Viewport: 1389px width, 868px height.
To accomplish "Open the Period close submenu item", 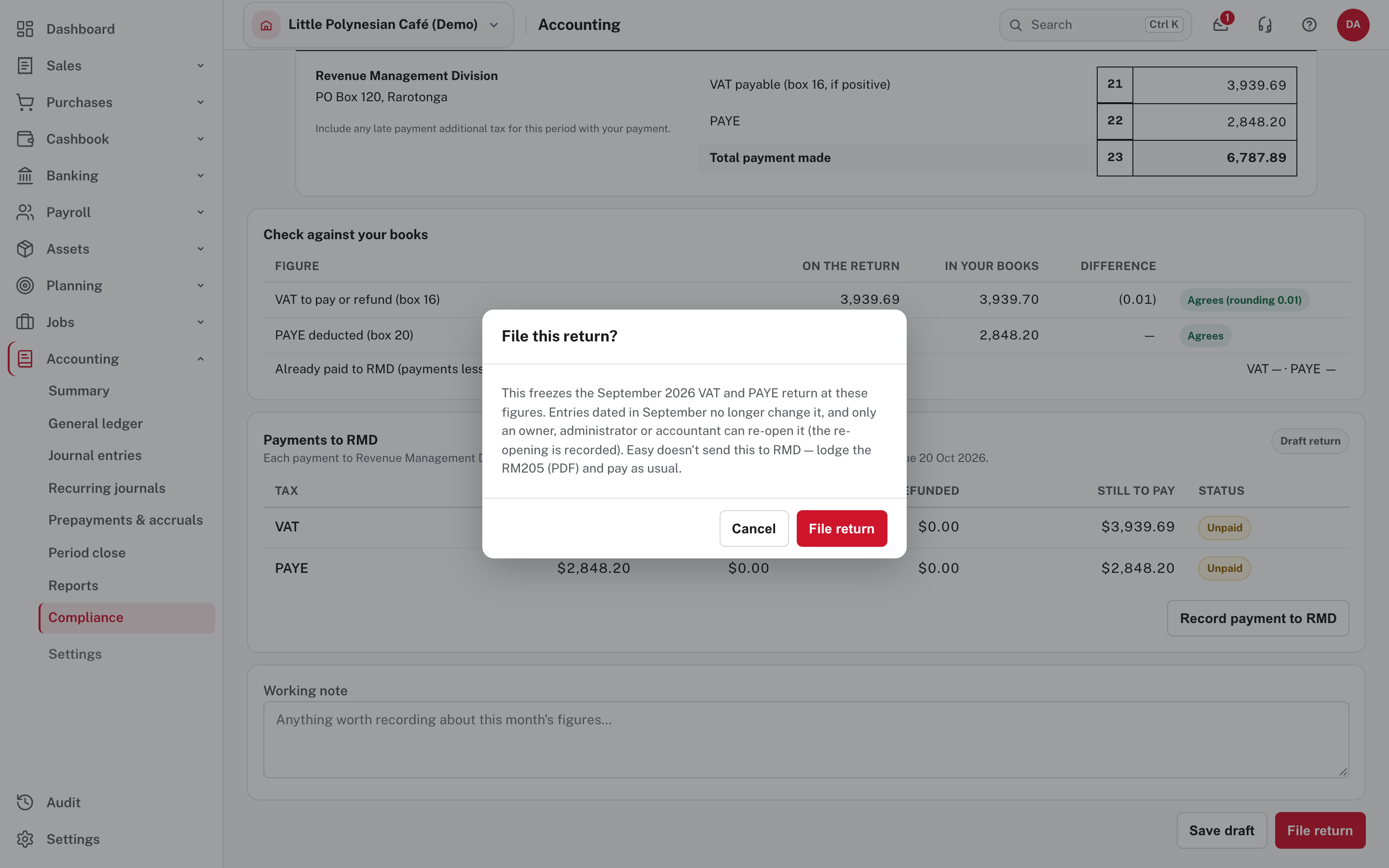I will coord(126,553).
